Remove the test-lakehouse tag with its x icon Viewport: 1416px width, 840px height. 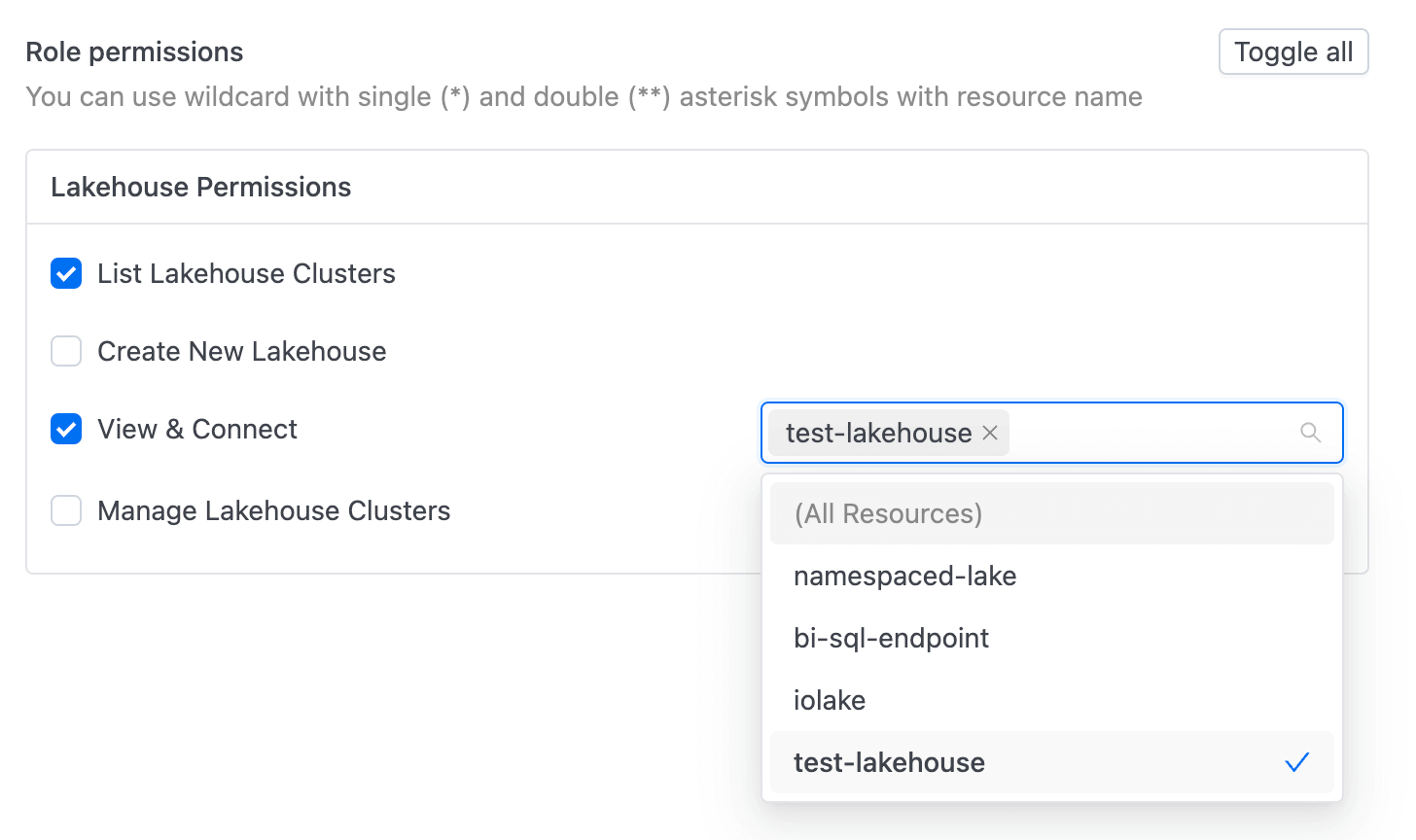pos(990,433)
